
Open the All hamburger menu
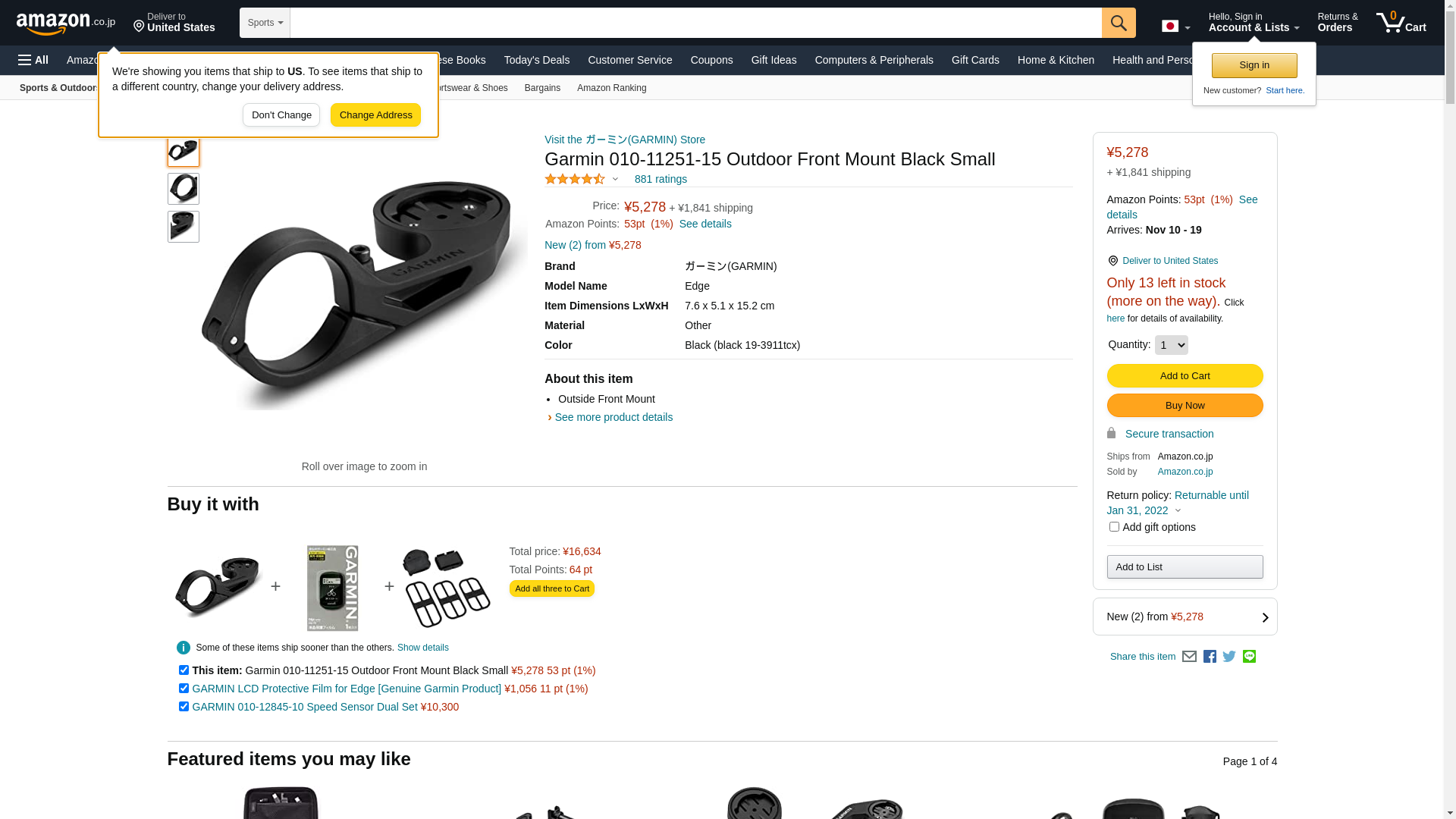coord(33,60)
